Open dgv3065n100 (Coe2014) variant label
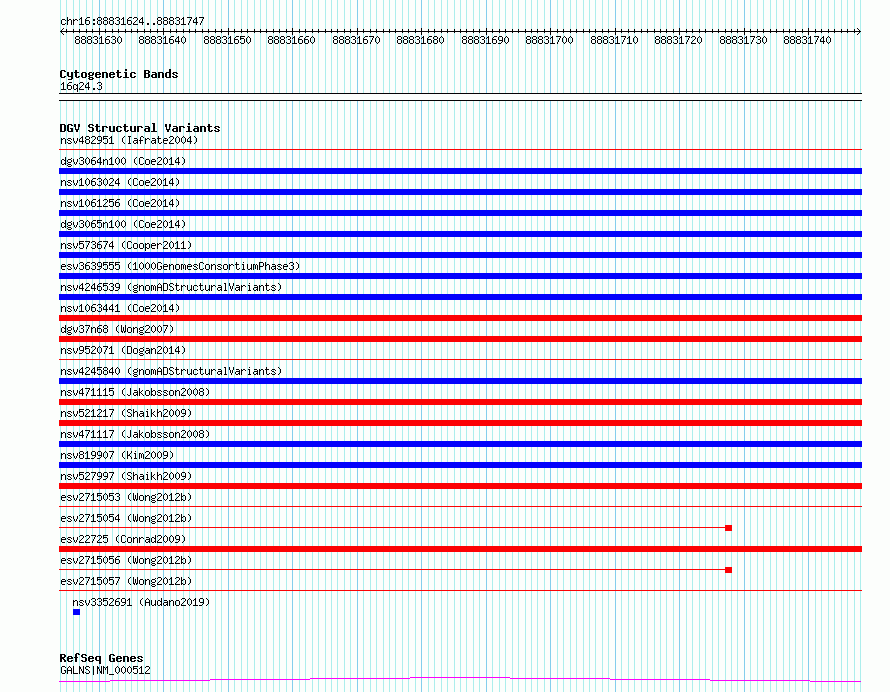This screenshot has height=692, width=890. point(123,224)
